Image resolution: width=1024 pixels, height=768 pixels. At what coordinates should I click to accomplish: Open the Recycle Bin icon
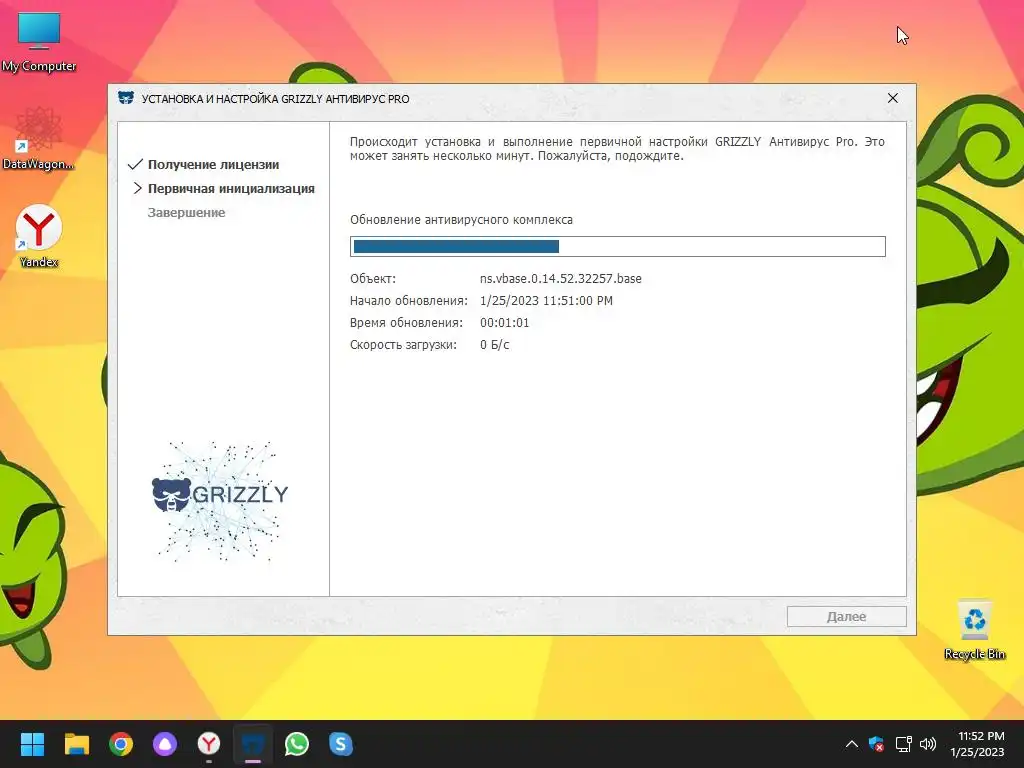click(x=974, y=630)
